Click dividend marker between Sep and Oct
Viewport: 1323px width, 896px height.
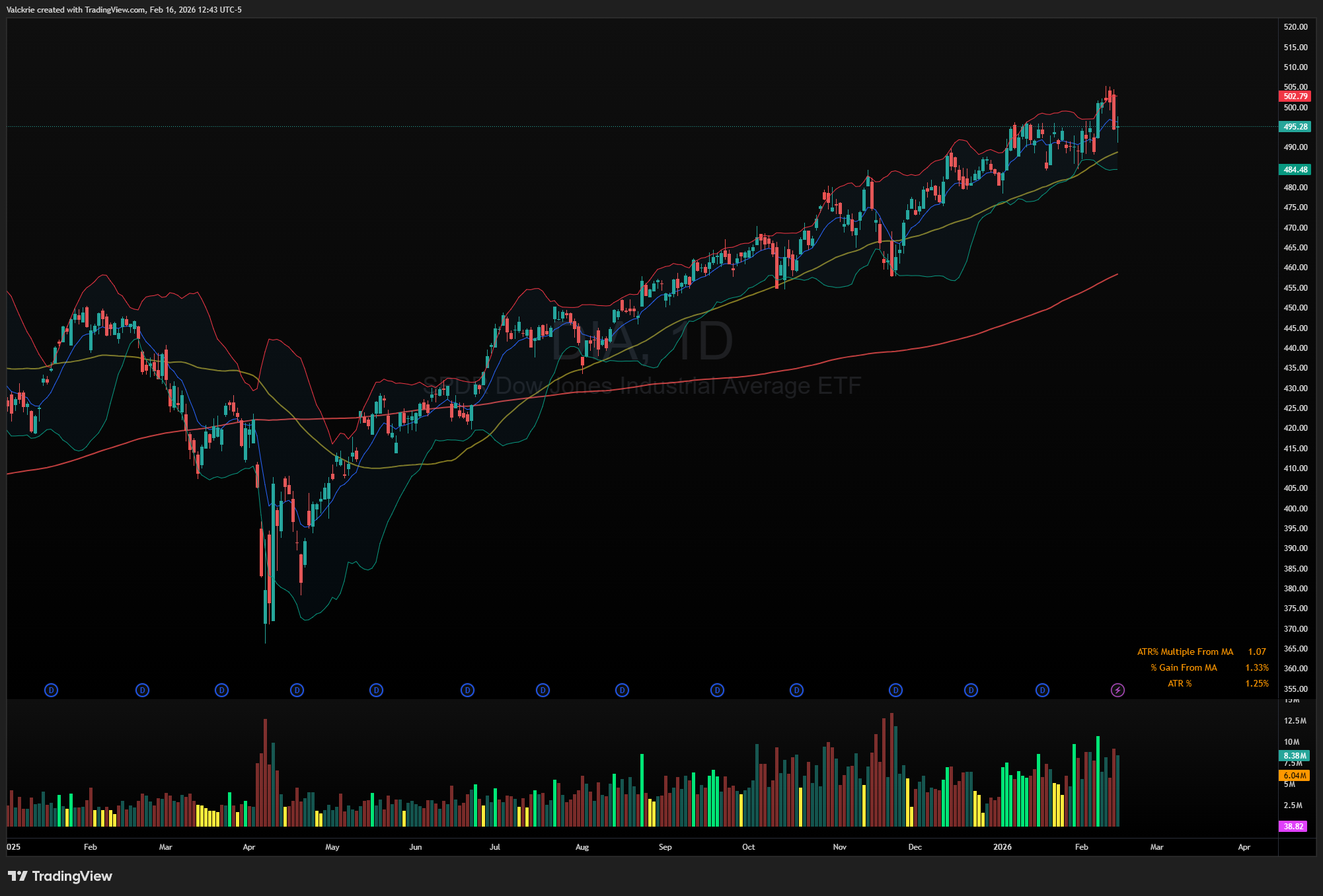(717, 690)
